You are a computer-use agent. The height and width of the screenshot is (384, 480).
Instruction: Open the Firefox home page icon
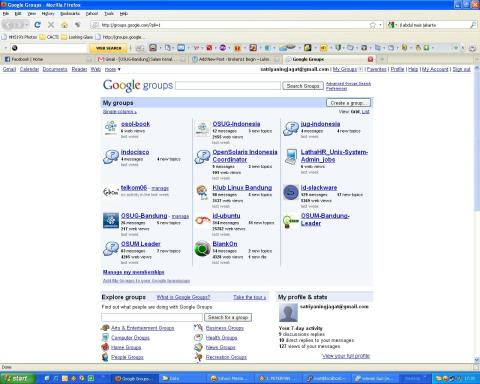coord(64,25)
